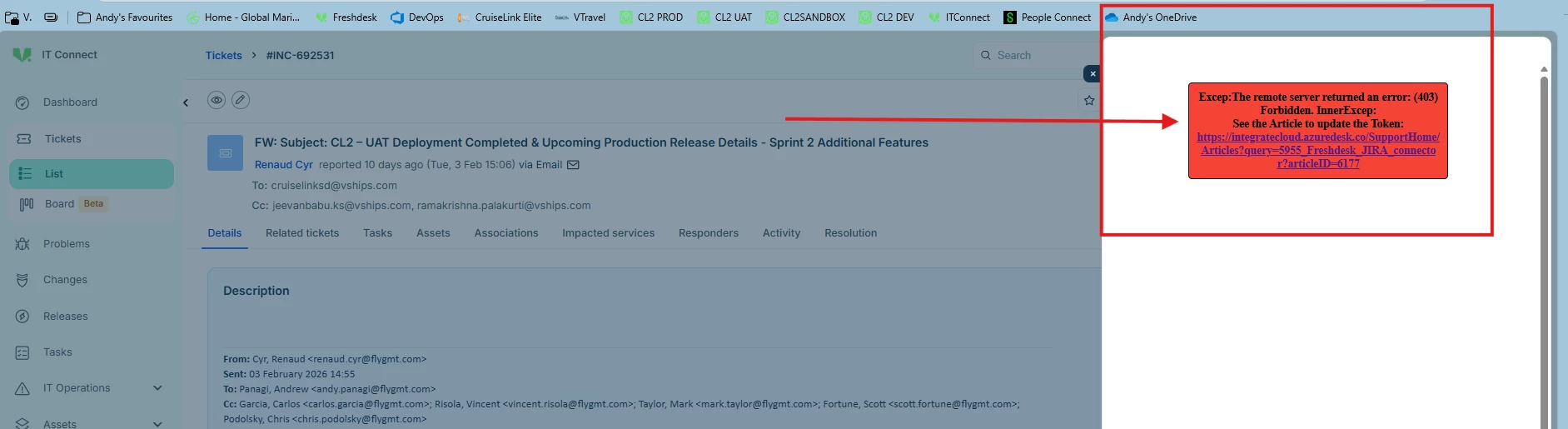Click To: cruiselinksd@vships.com text
This screenshot has width=1568, height=429.
pyautogui.click(x=325, y=186)
